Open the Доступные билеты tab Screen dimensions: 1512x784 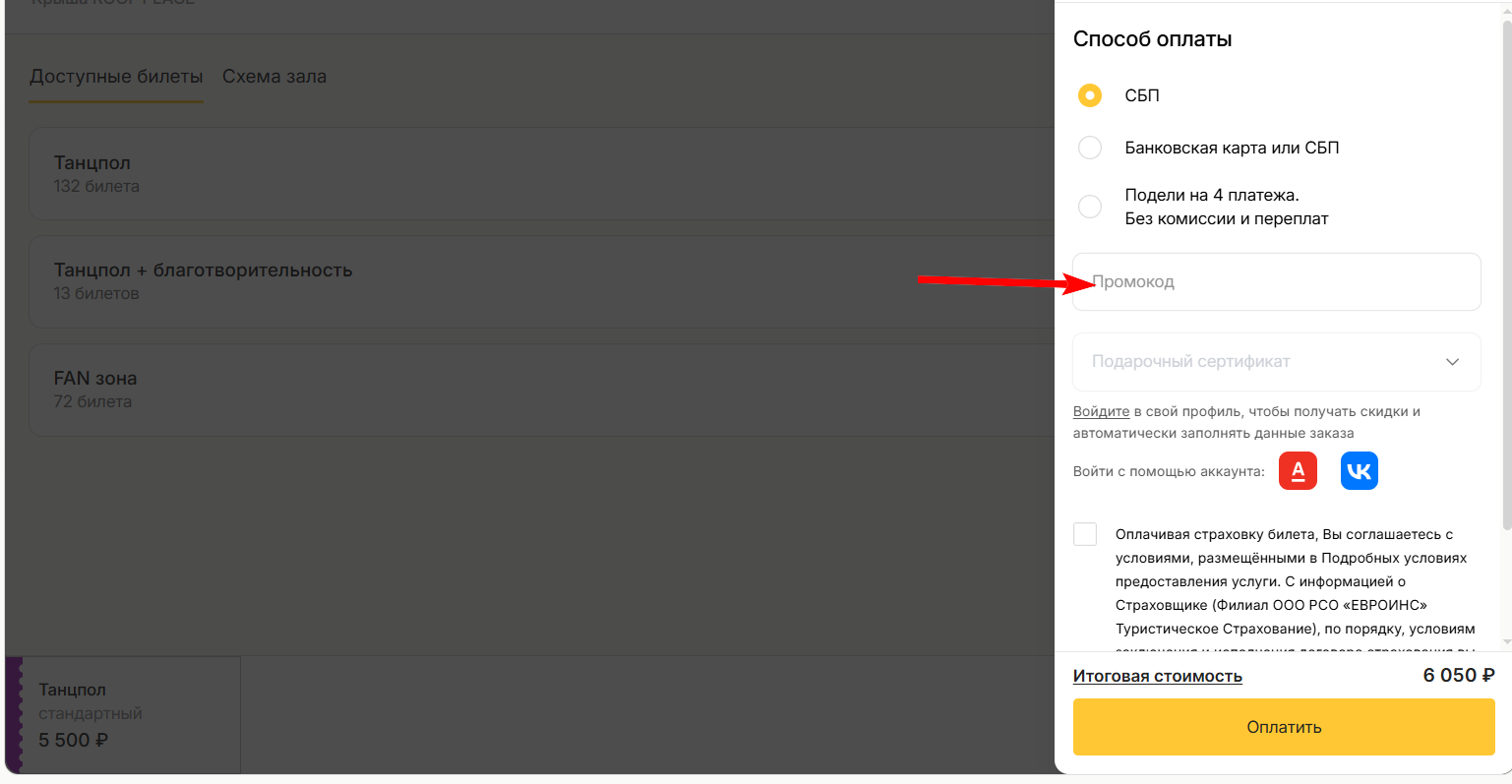pos(116,77)
